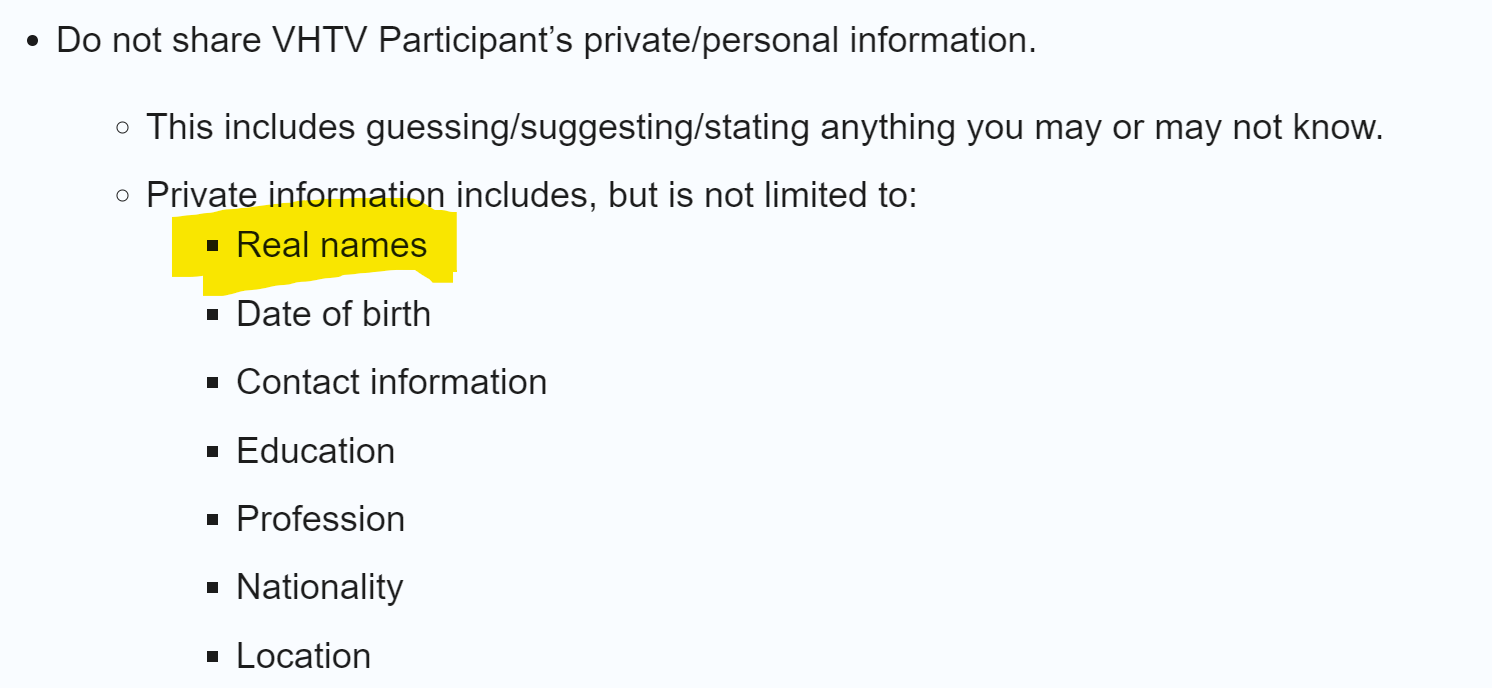Click the square bullet beside 'Nationality'
Viewport: 1492px width, 688px height.
(212, 588)
